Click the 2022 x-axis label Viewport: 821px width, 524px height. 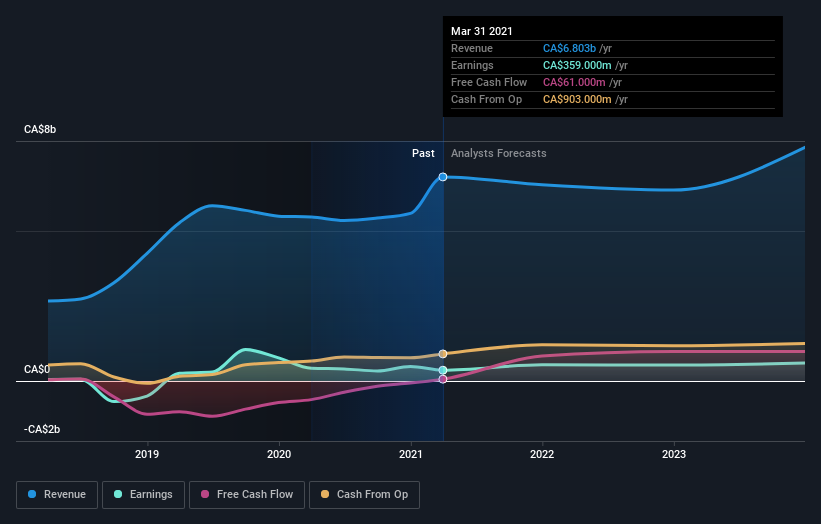coord(542,454)
